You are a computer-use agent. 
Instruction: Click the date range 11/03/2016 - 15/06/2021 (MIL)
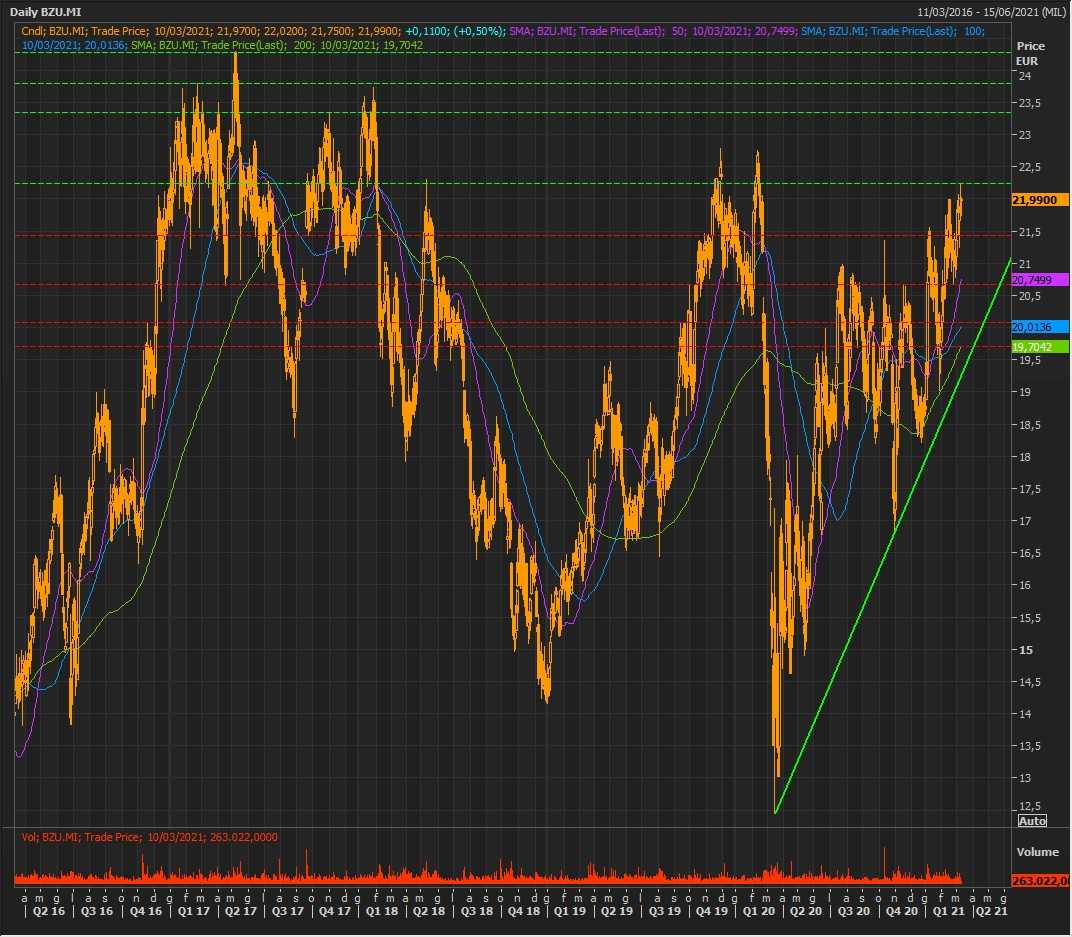click(991, 12)
